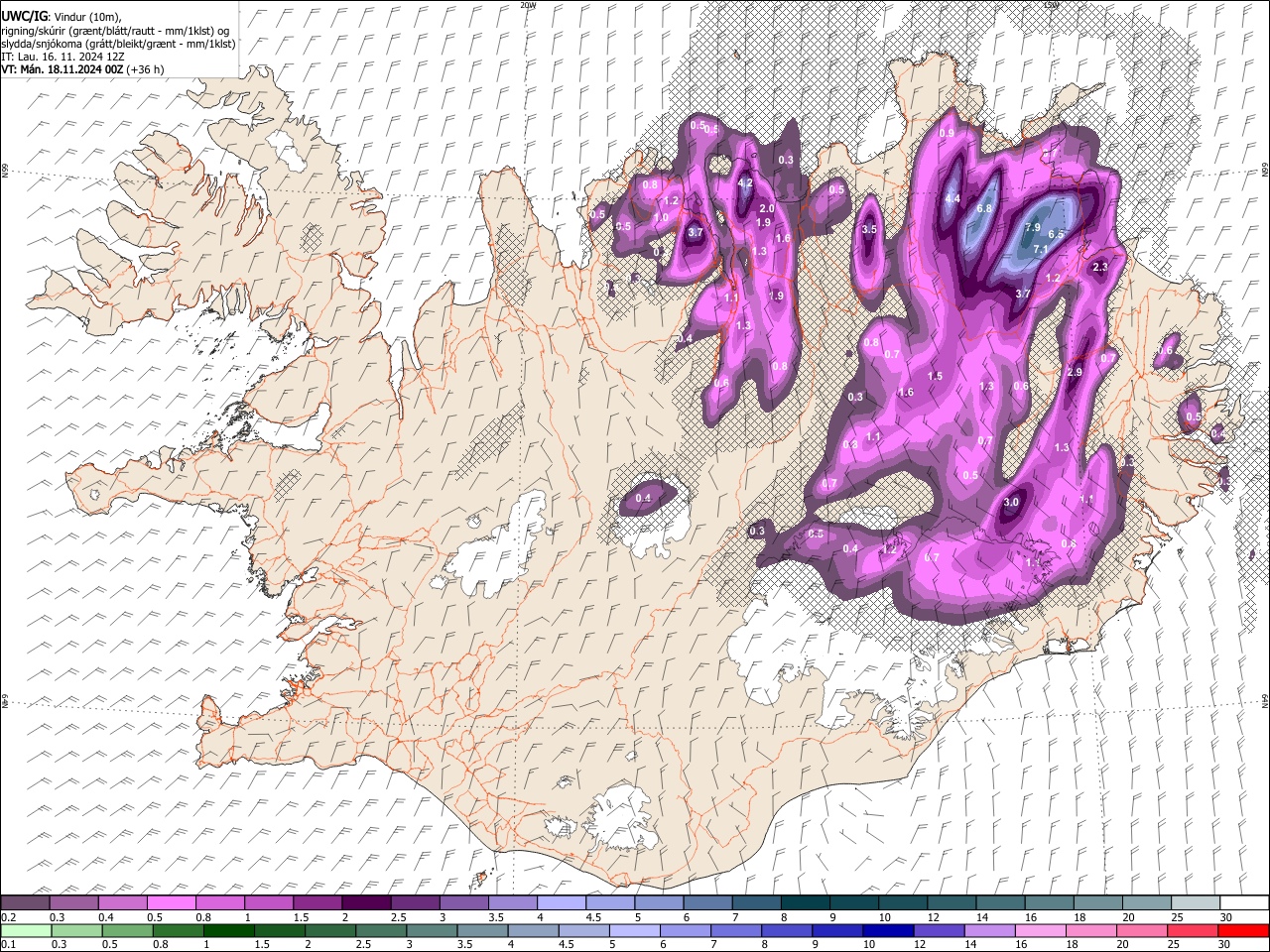Pick the lower scale swatch between 25 and 30
Screen dimensions: 1270x952
pos(1192,931)
